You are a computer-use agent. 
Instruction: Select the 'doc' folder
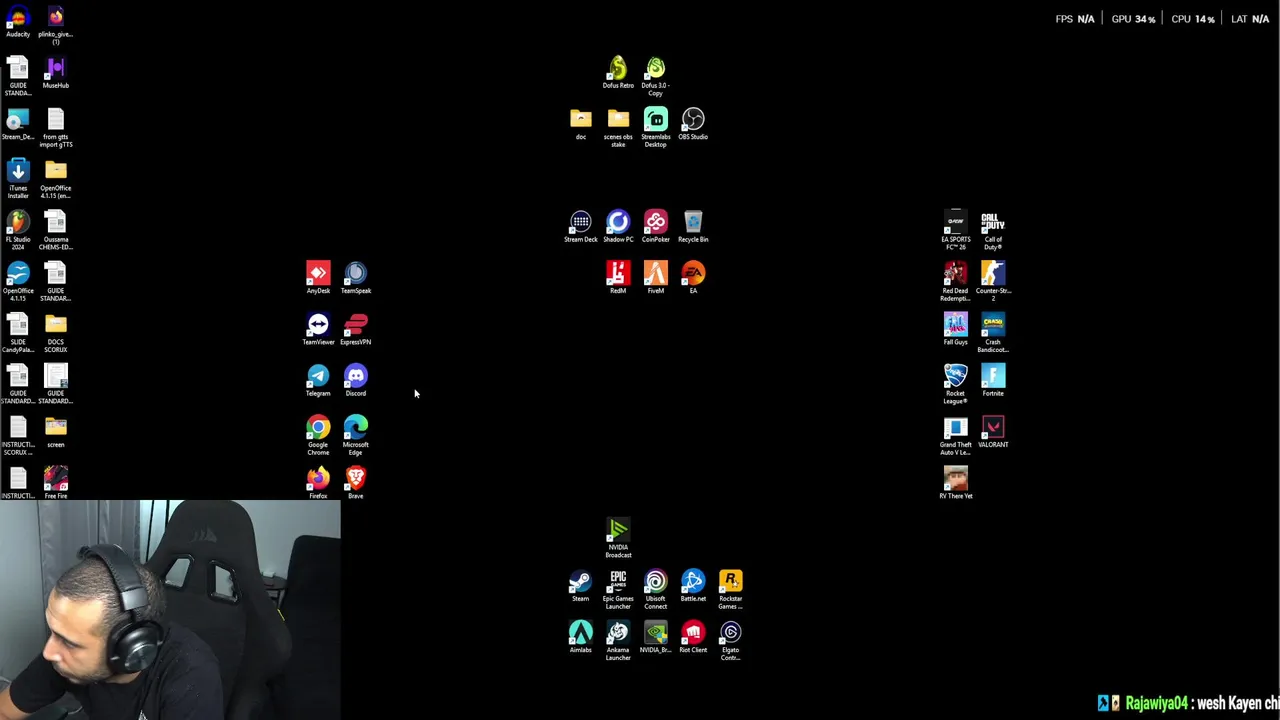581,124
